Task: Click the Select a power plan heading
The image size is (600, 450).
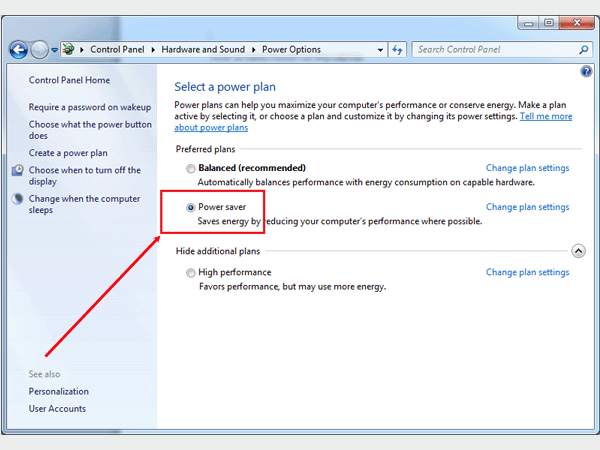Action: click(225, 87)
